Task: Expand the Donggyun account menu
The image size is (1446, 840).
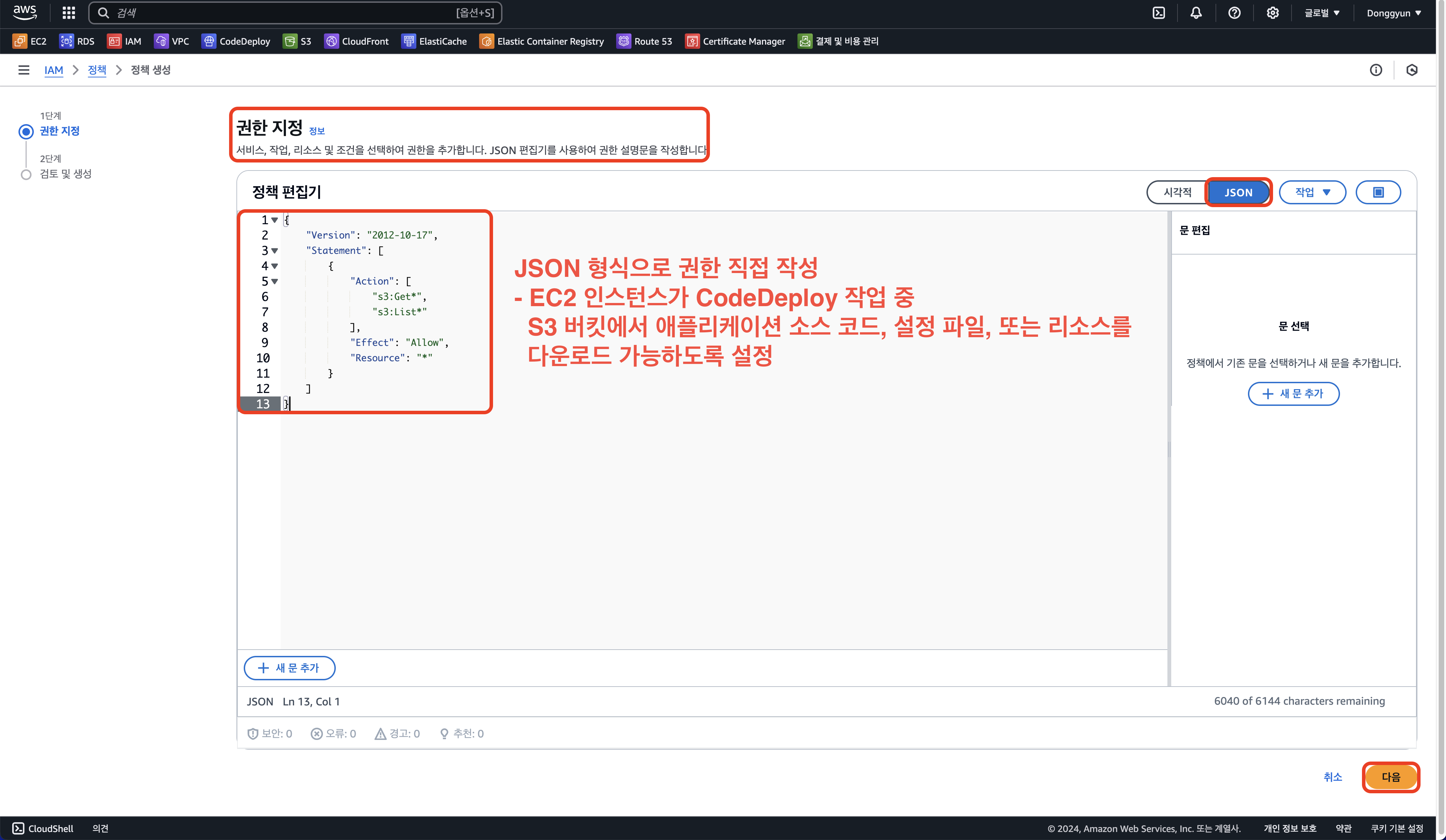Action: pos(1393,13)
